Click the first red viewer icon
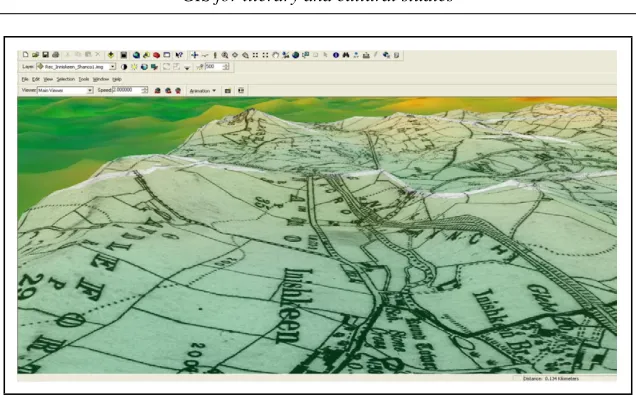 pyautogui.click(x=157, y=91)
